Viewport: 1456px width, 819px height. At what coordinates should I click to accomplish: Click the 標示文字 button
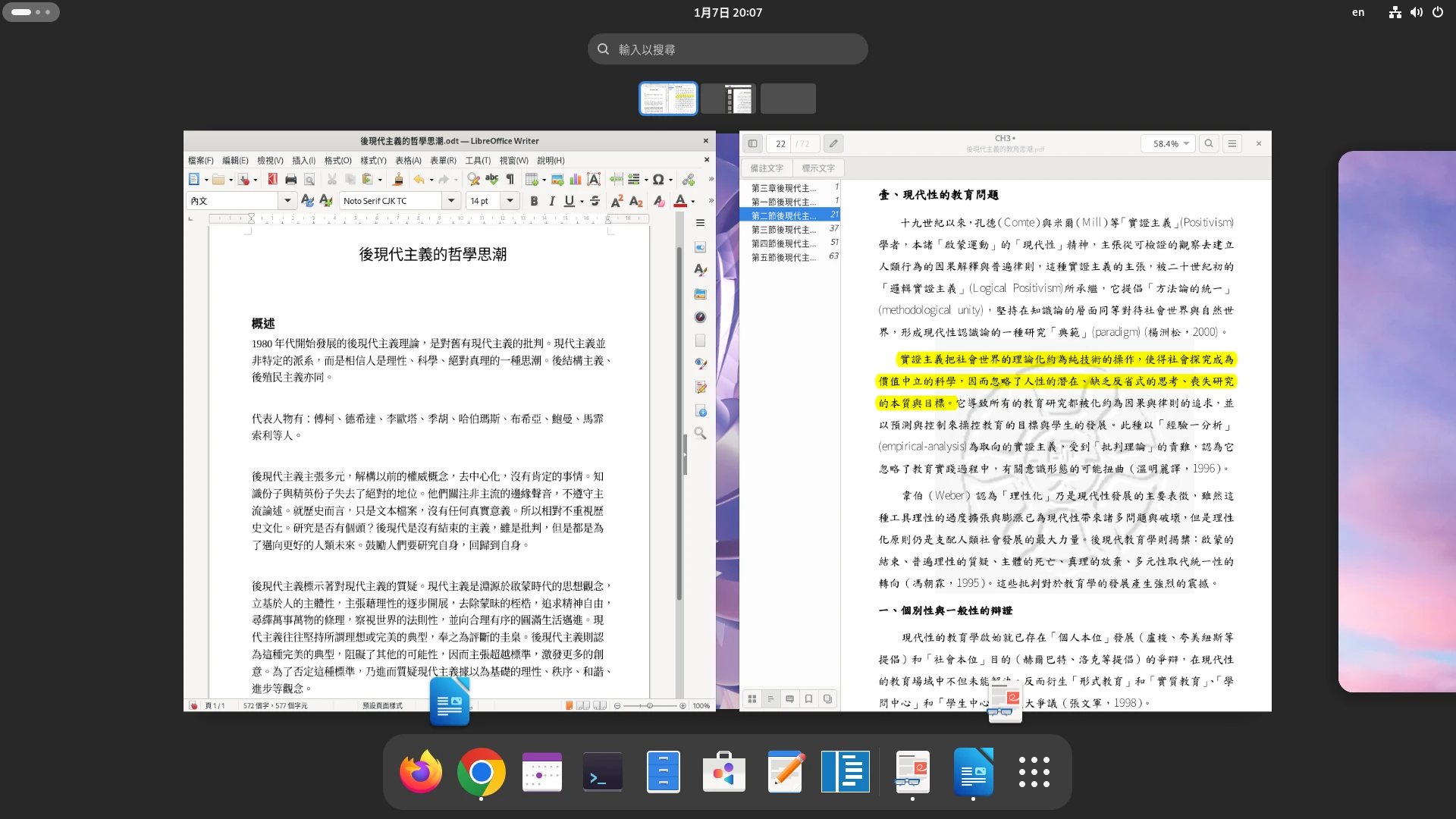pos(818,168)
